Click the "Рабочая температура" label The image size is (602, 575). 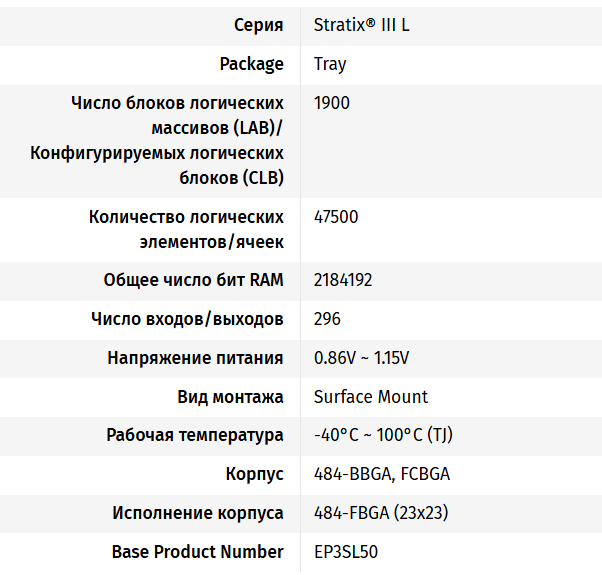195,436
